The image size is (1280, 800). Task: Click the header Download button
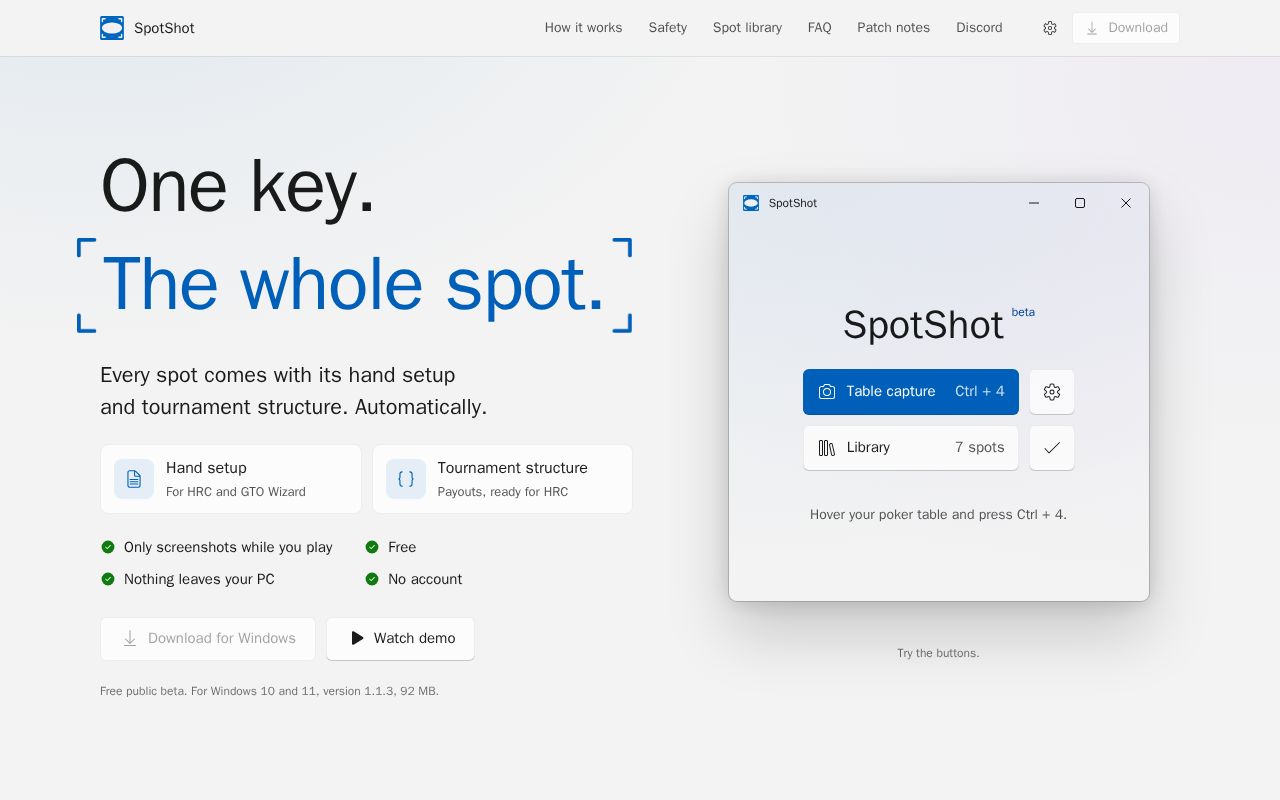point(1126,28)
